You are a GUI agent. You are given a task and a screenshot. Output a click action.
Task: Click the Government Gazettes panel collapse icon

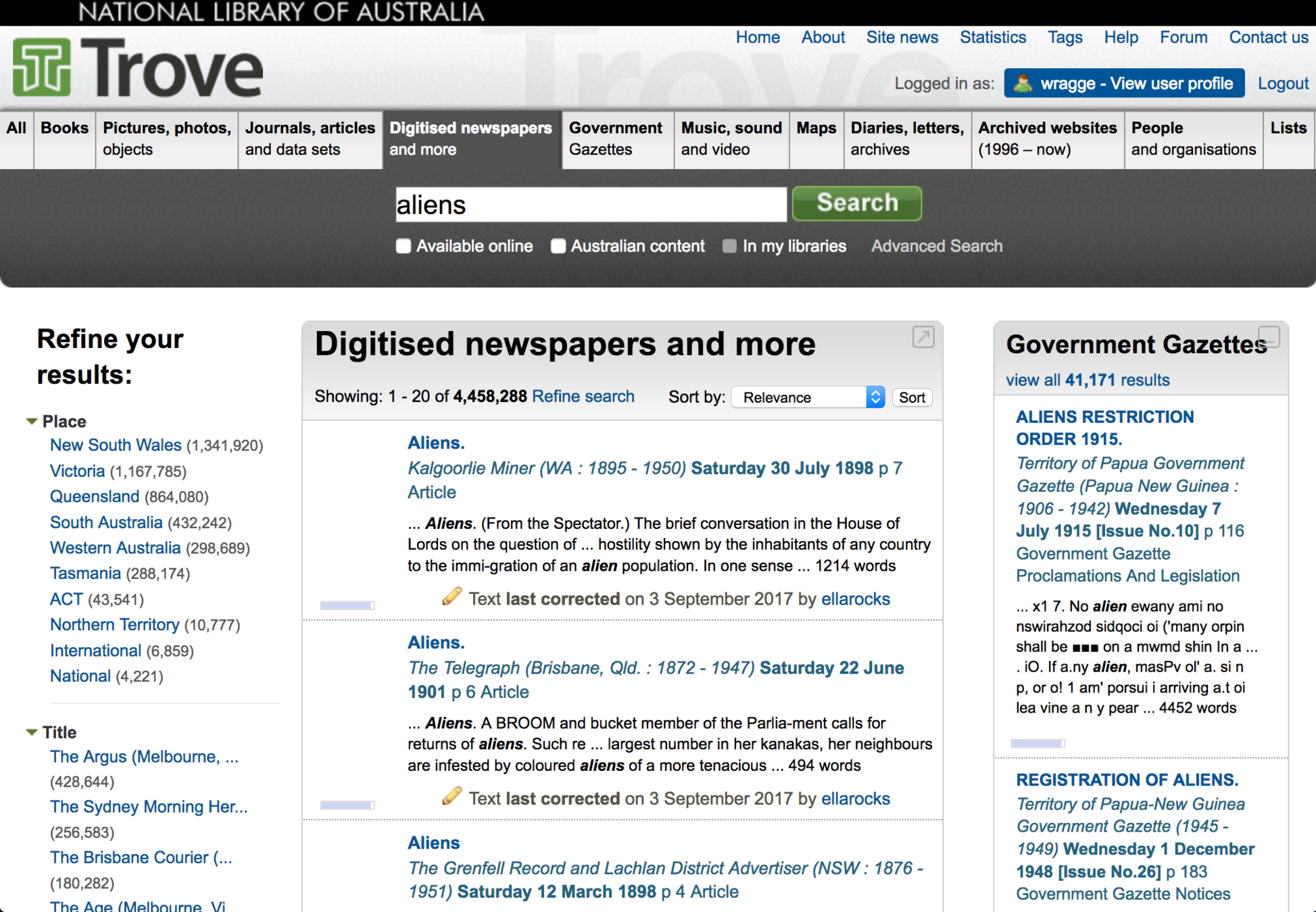[1269, 336]
